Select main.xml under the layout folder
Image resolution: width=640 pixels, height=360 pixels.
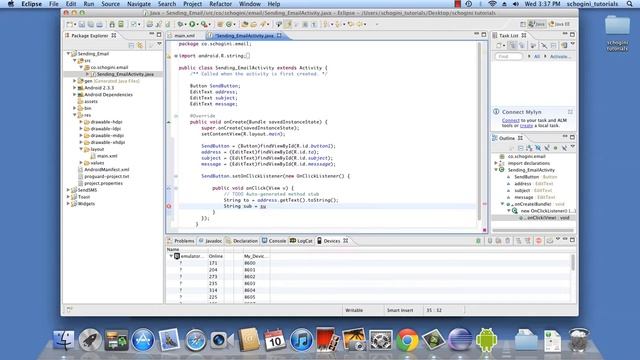tap(107, 156)
